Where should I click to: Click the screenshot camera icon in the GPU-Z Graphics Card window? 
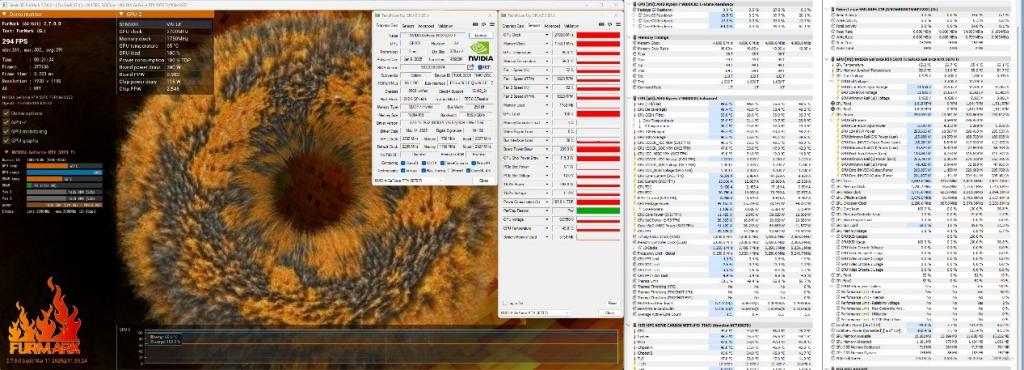pos(475,24)
